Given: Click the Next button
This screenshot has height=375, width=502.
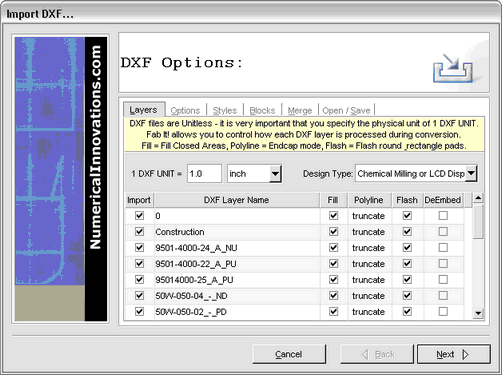Looking at the screenshot, I should pyautogui.click(x=454, y=354).
